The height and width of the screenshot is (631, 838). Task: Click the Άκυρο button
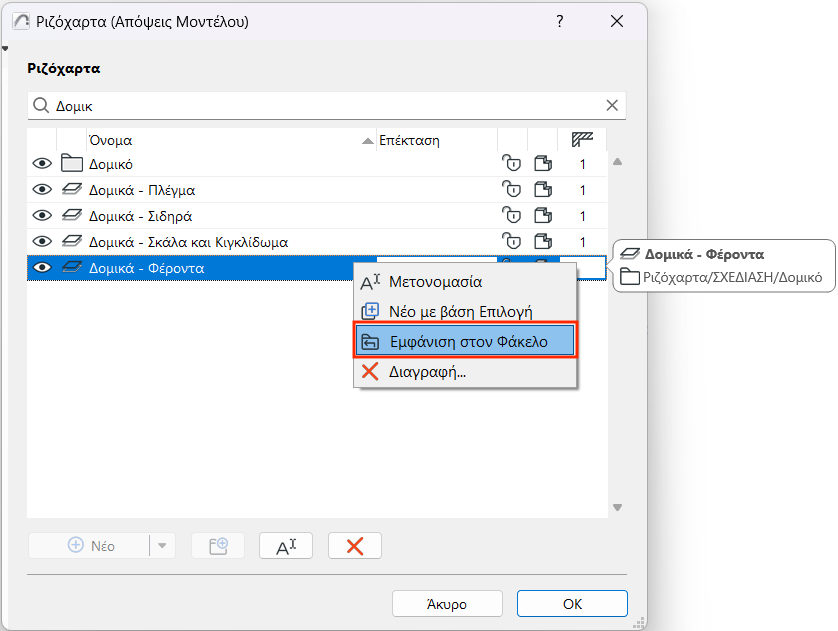[x=447, y=604]
